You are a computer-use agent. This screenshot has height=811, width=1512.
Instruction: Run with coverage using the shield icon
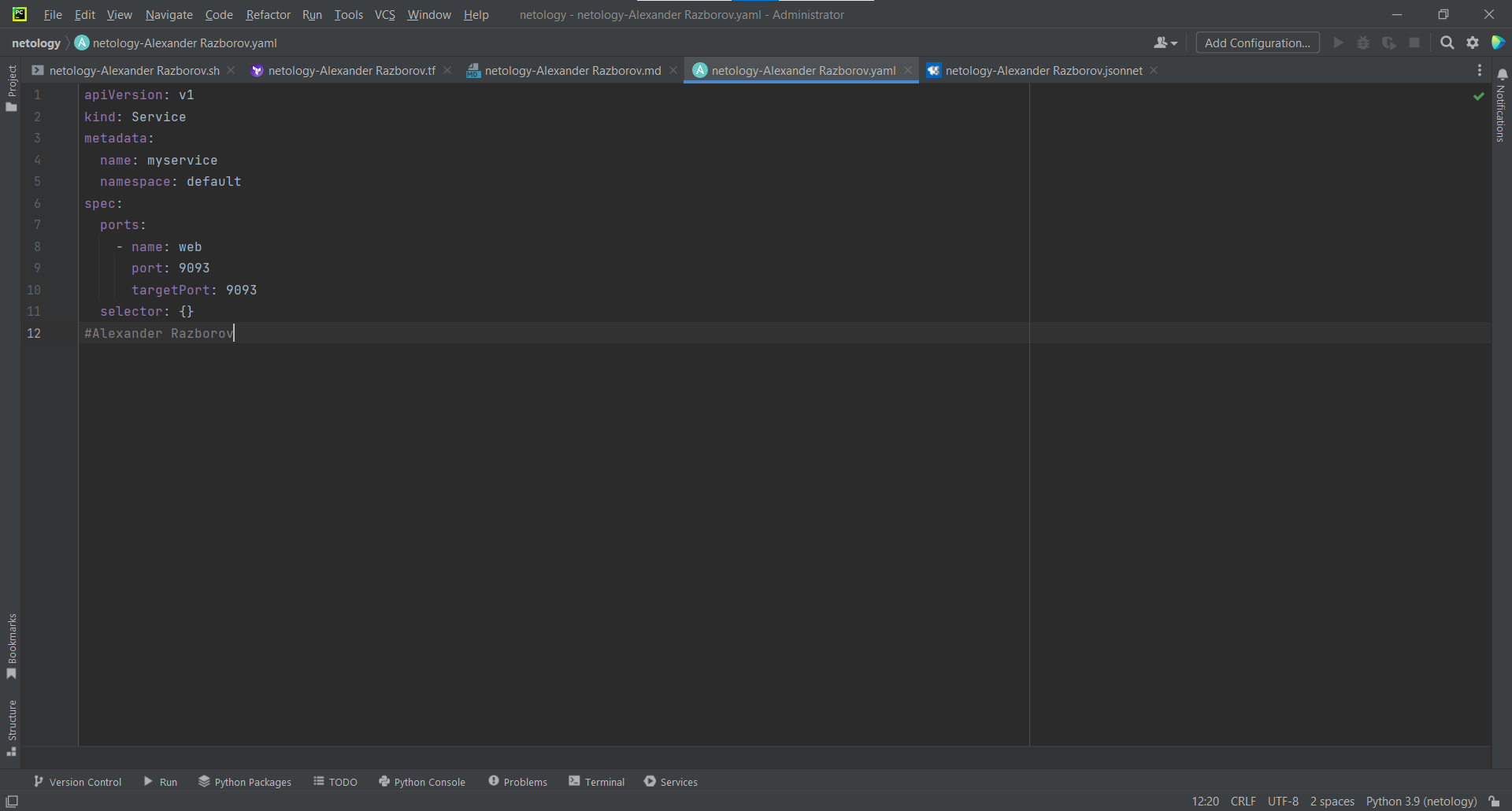click(1388, 43)
